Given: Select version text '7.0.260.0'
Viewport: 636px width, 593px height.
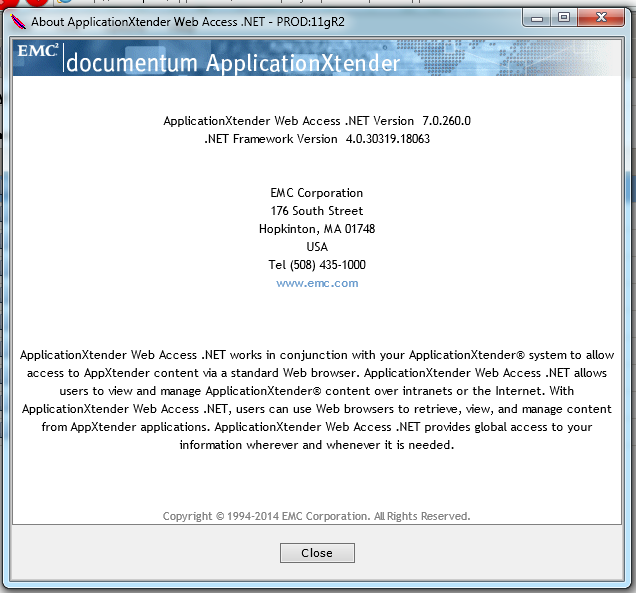Looking at the screenshot, I should [446, 121].
